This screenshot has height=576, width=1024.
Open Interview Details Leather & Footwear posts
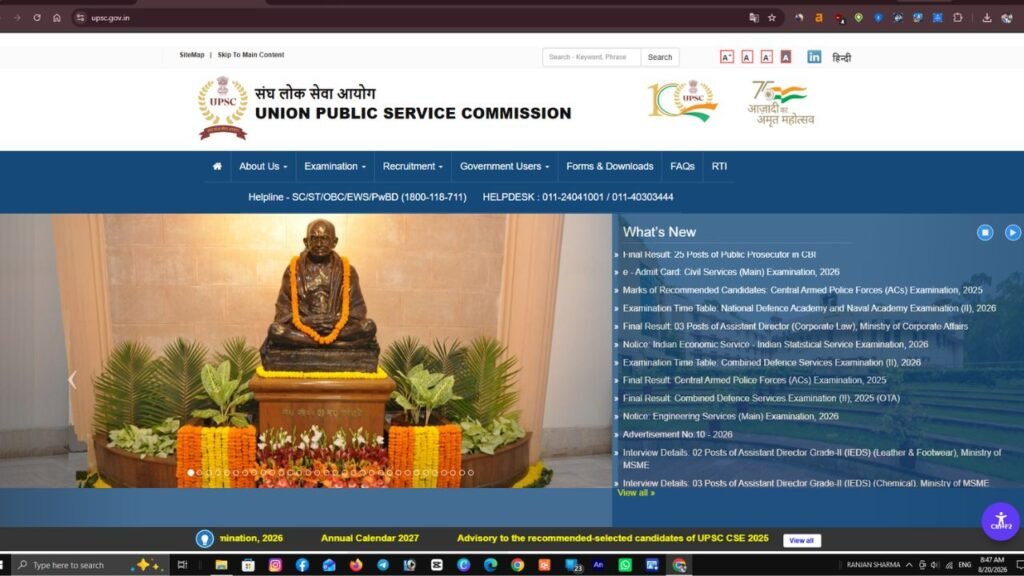[812, 458]
